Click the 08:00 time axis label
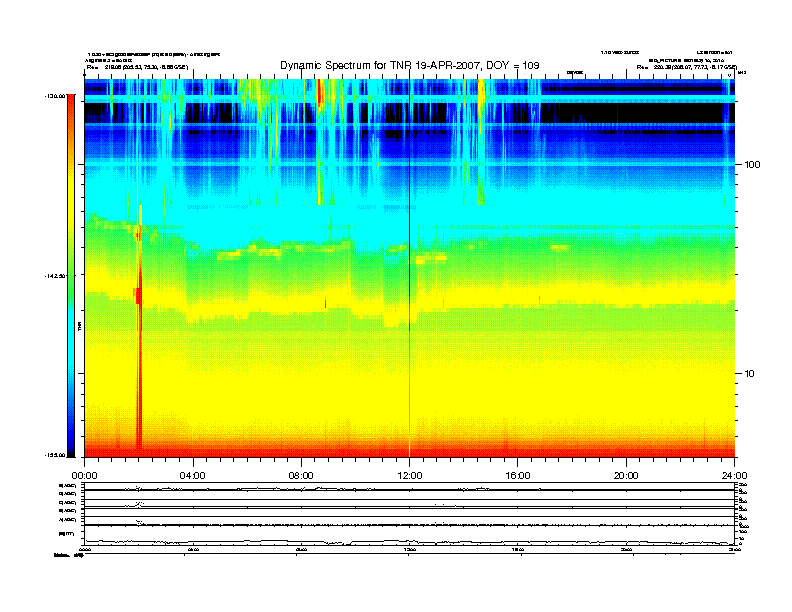The height and width of the screenshot is (612, 792). tap(301, 476)
